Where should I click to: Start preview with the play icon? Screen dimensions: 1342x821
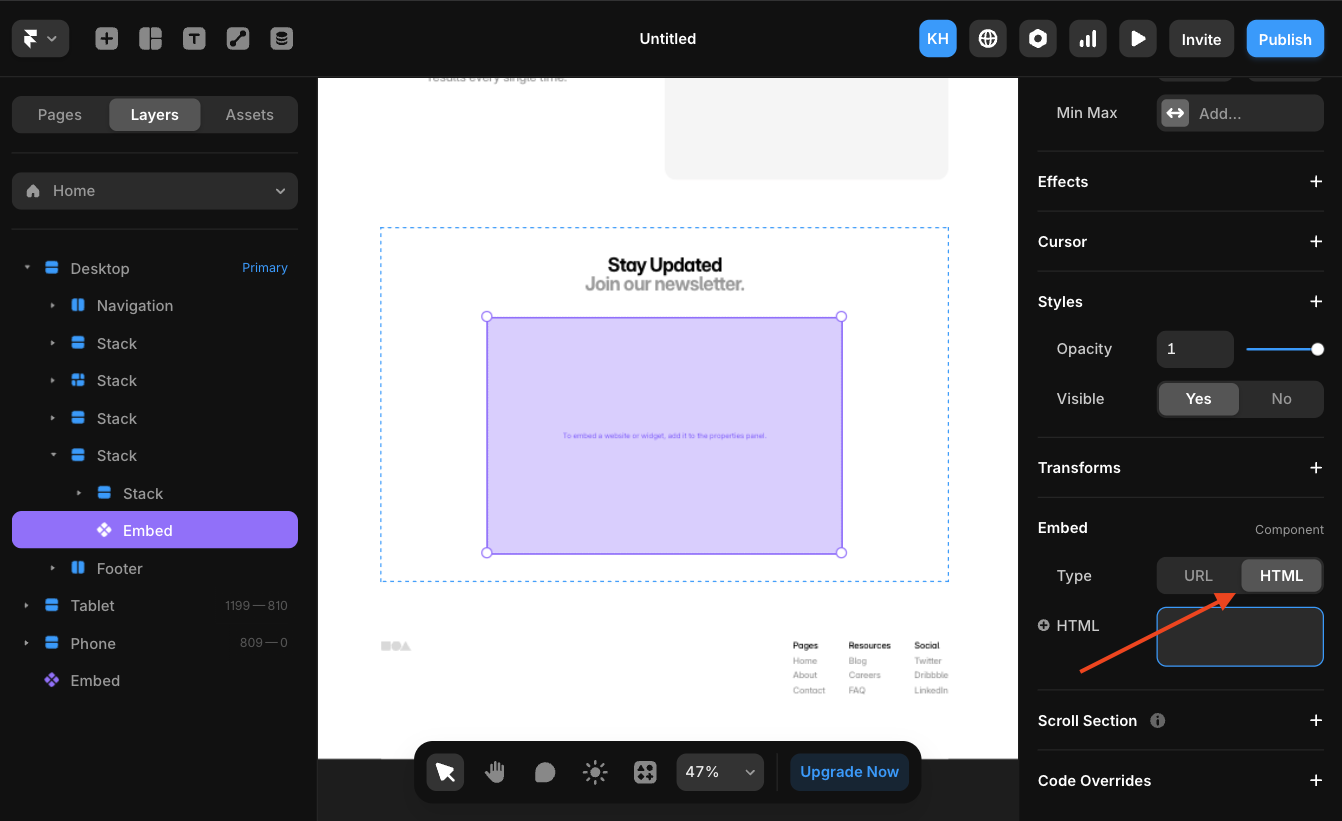point(1138,38)
